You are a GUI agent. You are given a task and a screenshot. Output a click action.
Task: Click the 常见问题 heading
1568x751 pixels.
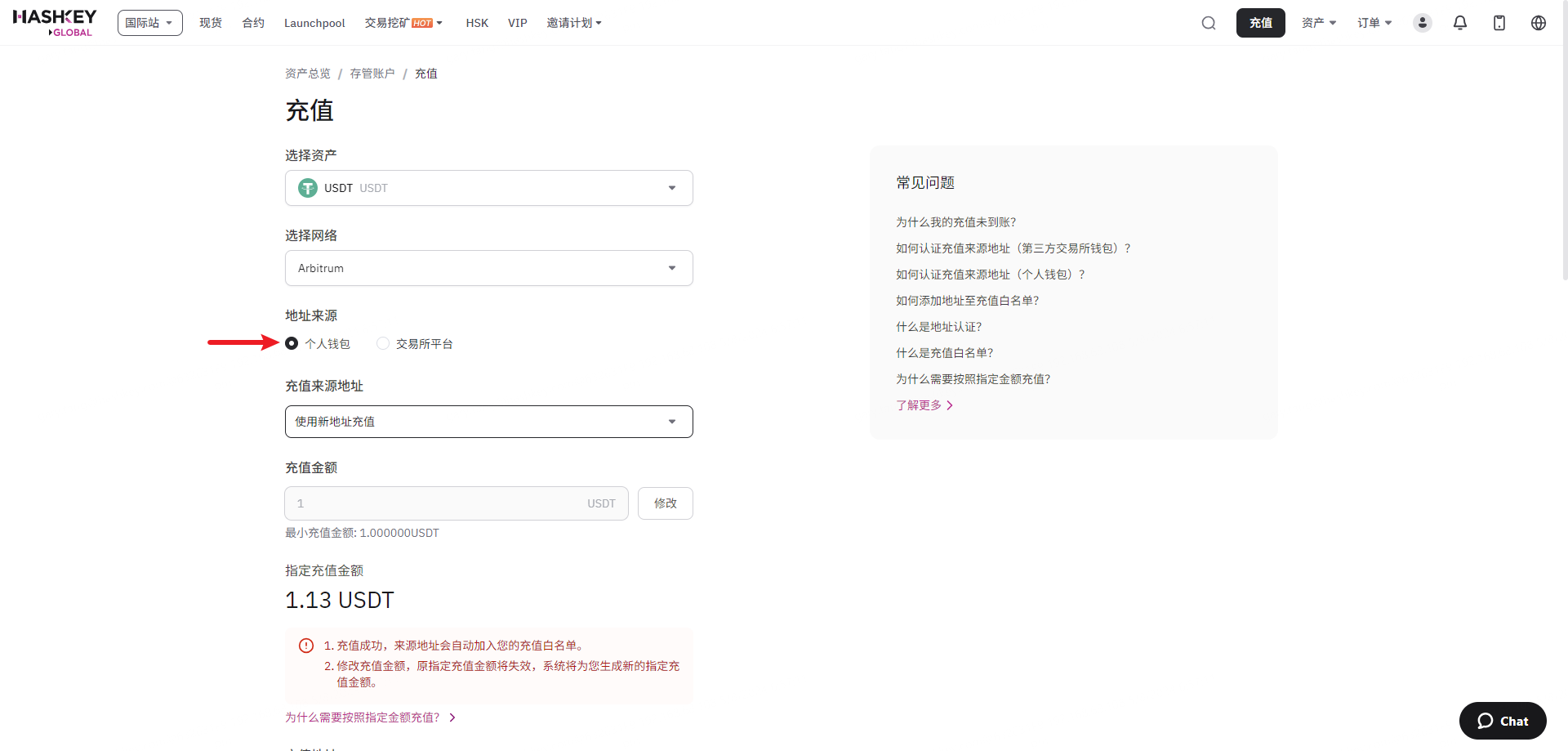pos(925,183)
